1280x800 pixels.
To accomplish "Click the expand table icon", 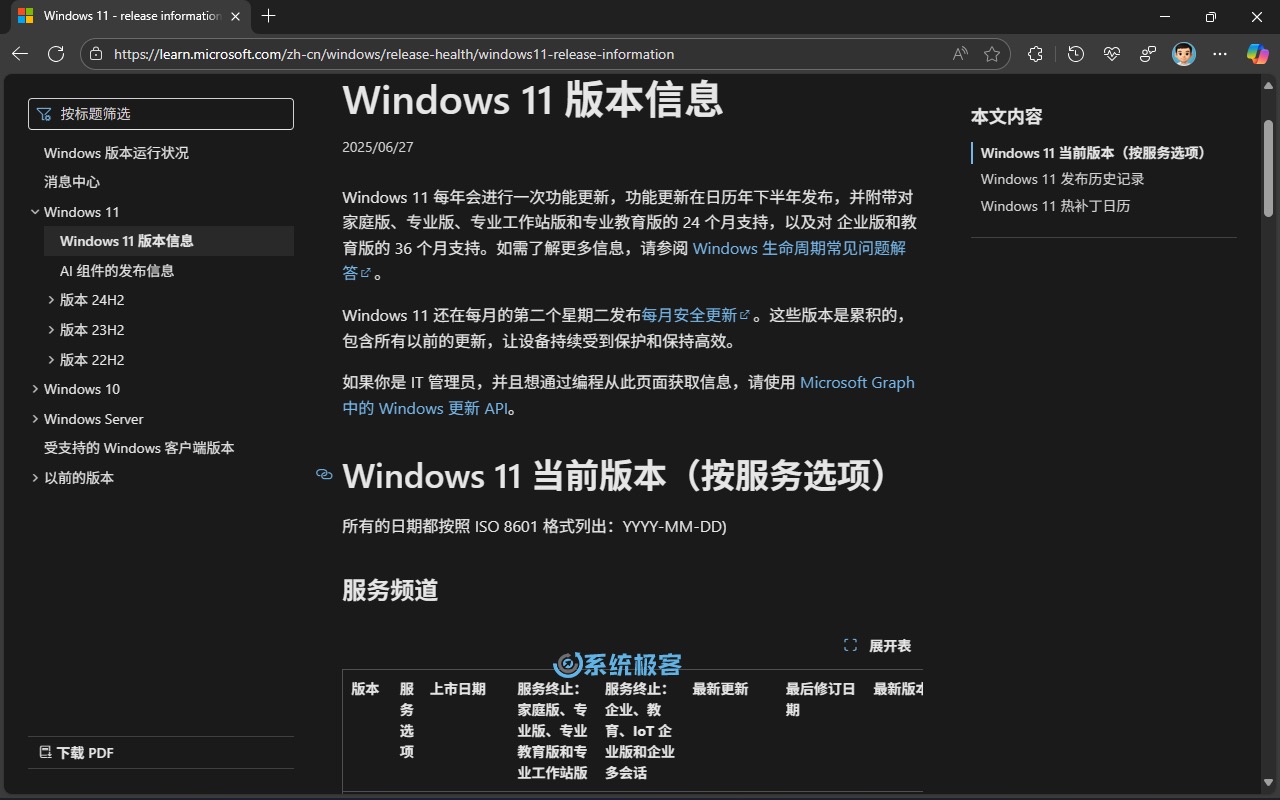I will pos(850,645).
